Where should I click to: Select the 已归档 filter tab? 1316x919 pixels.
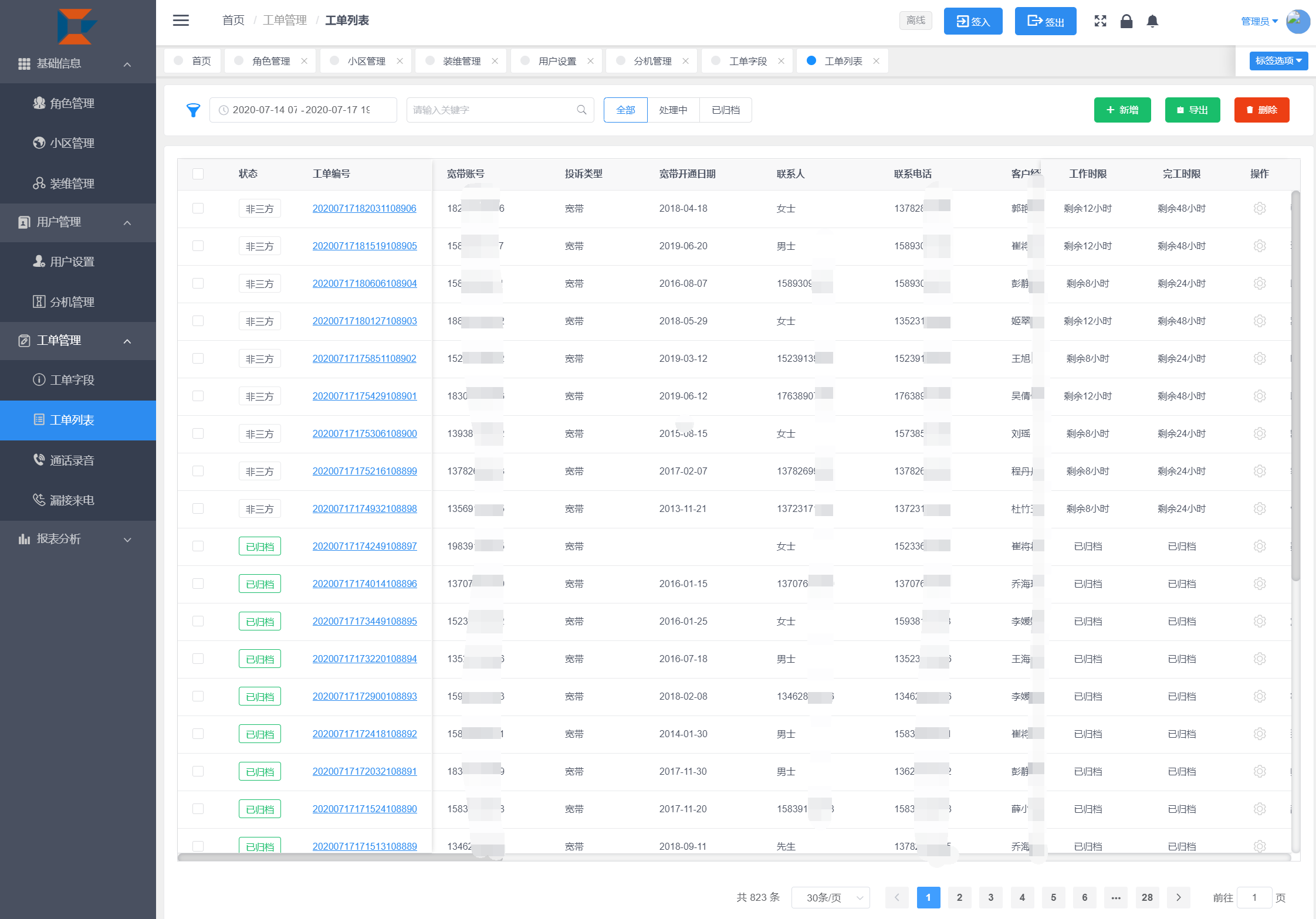pyautogui.click(x=725, y=110)
